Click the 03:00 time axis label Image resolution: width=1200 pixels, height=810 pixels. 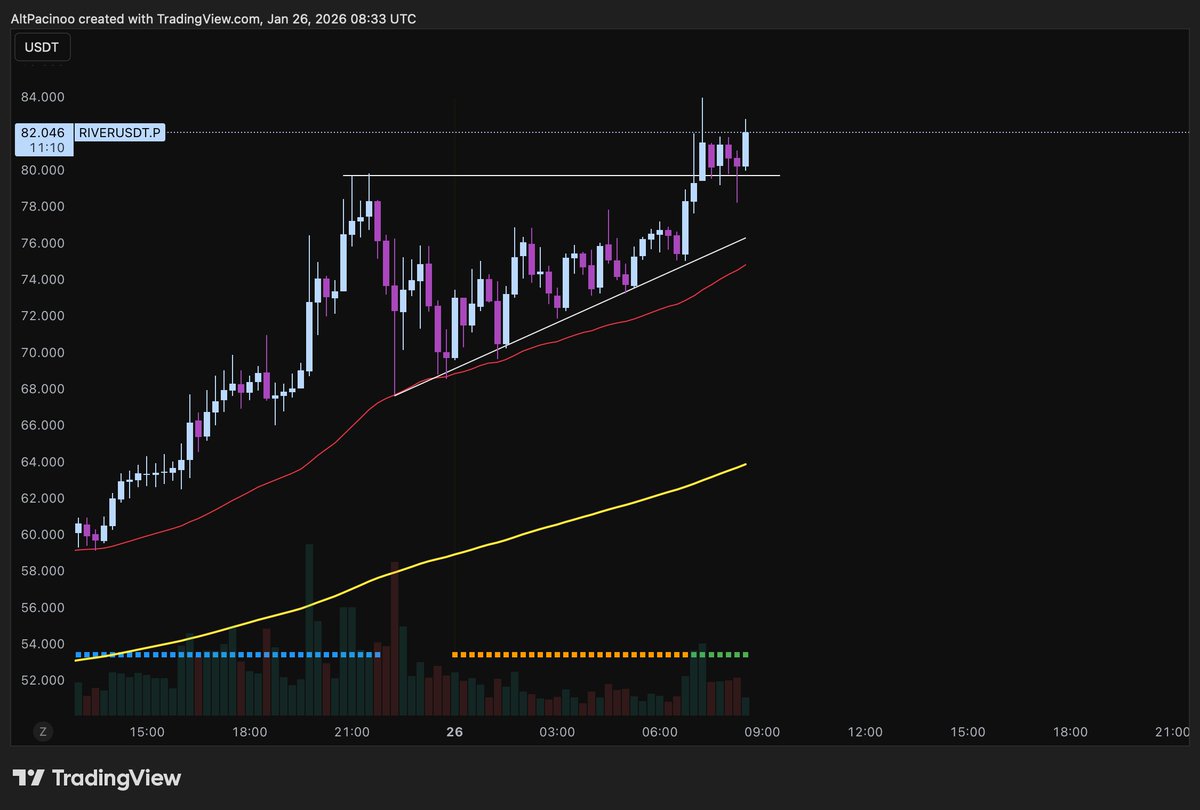point(557,732)
